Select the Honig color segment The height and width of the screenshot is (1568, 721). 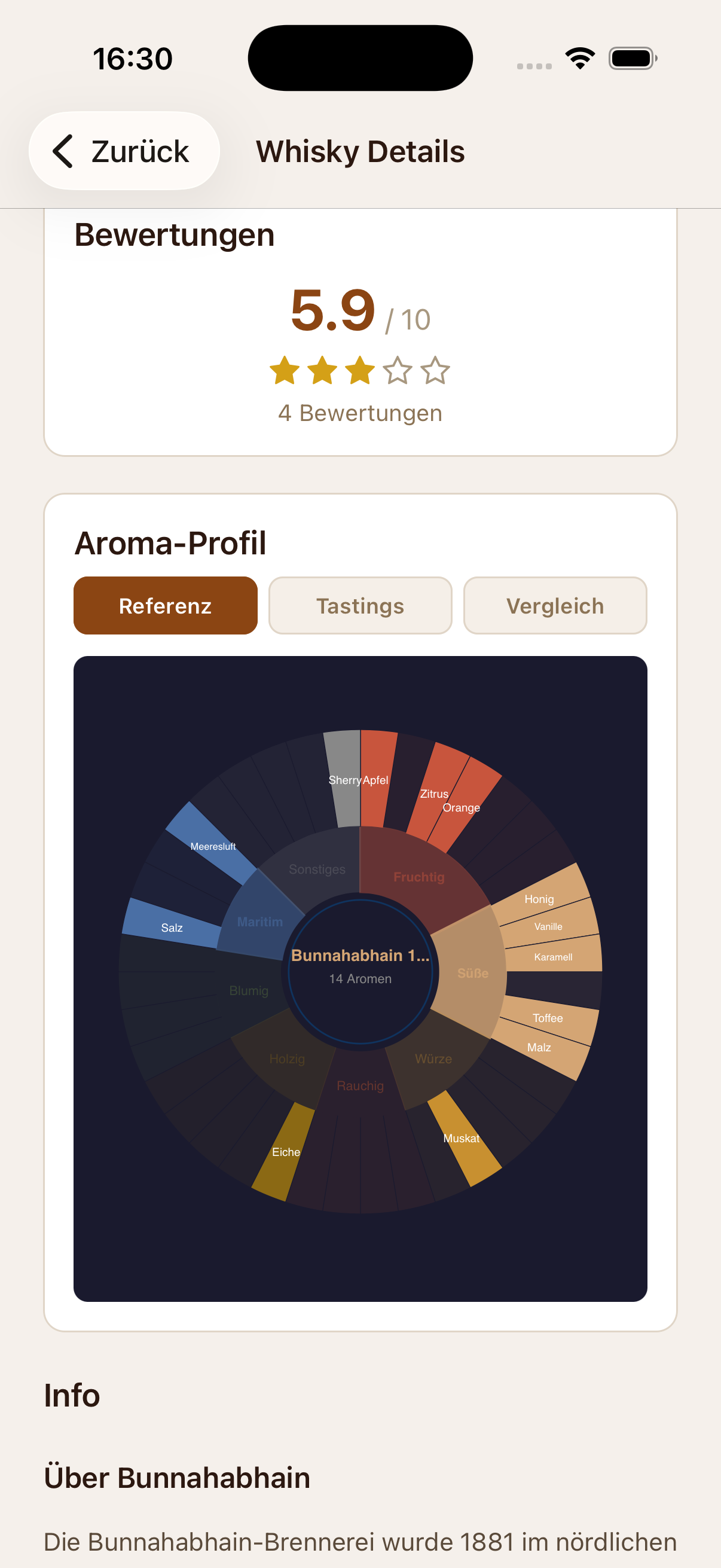[539, 899]
